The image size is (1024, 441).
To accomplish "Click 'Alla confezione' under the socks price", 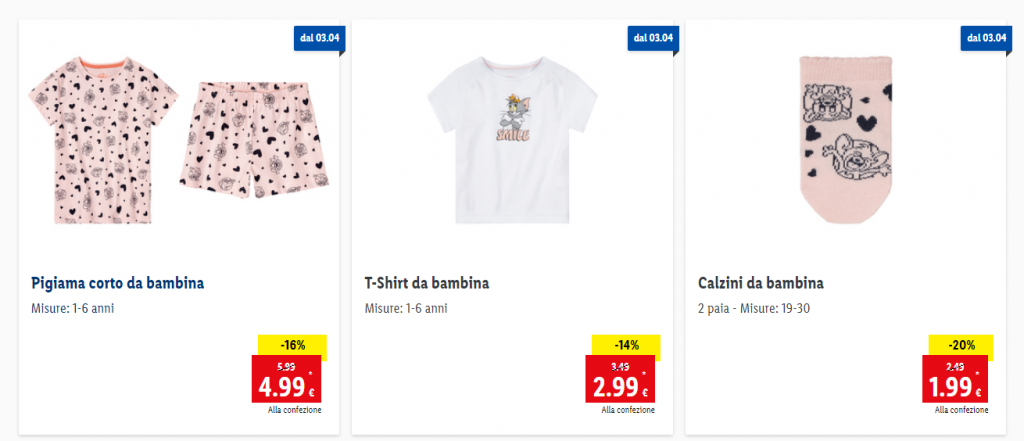I will click(x=961, y=410).
